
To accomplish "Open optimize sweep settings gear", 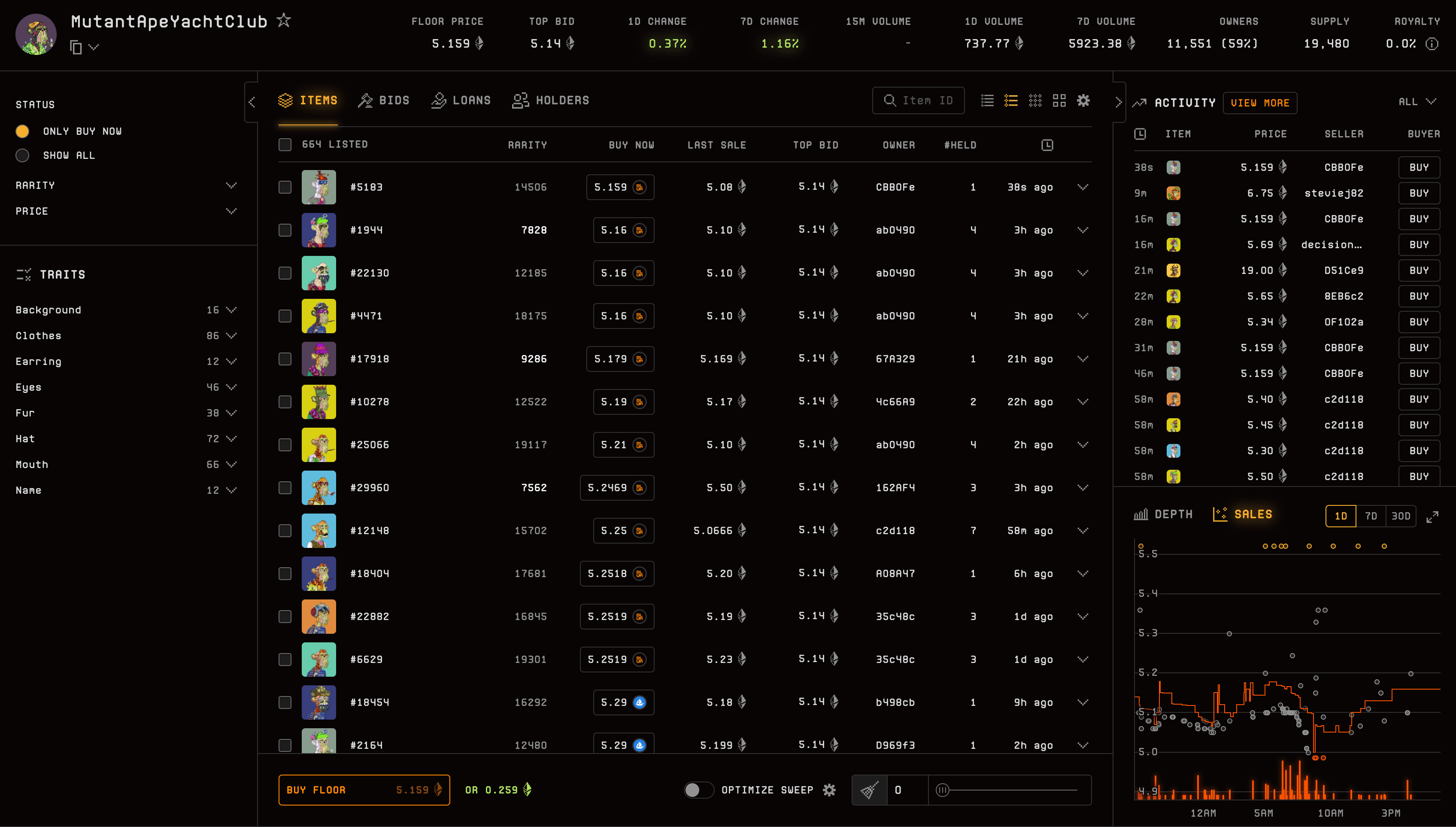I will [x=829, y=790].
